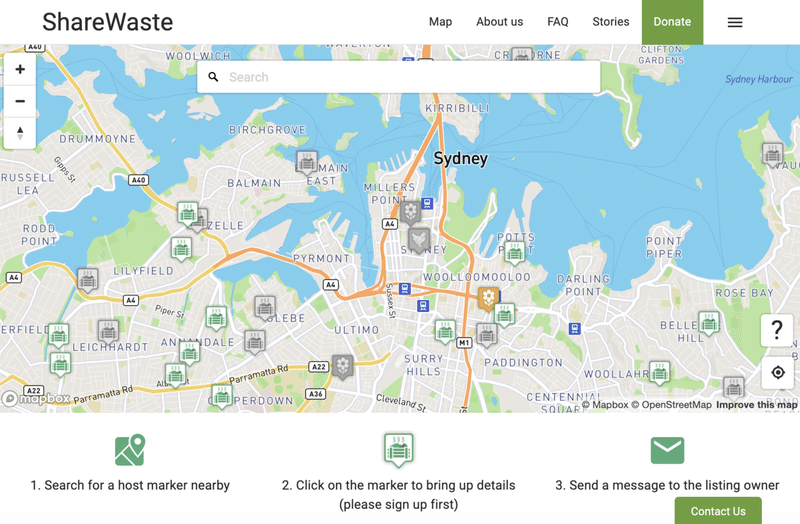800x524 pixels.
Task: Click the Donate button
Action: [672, 22]
